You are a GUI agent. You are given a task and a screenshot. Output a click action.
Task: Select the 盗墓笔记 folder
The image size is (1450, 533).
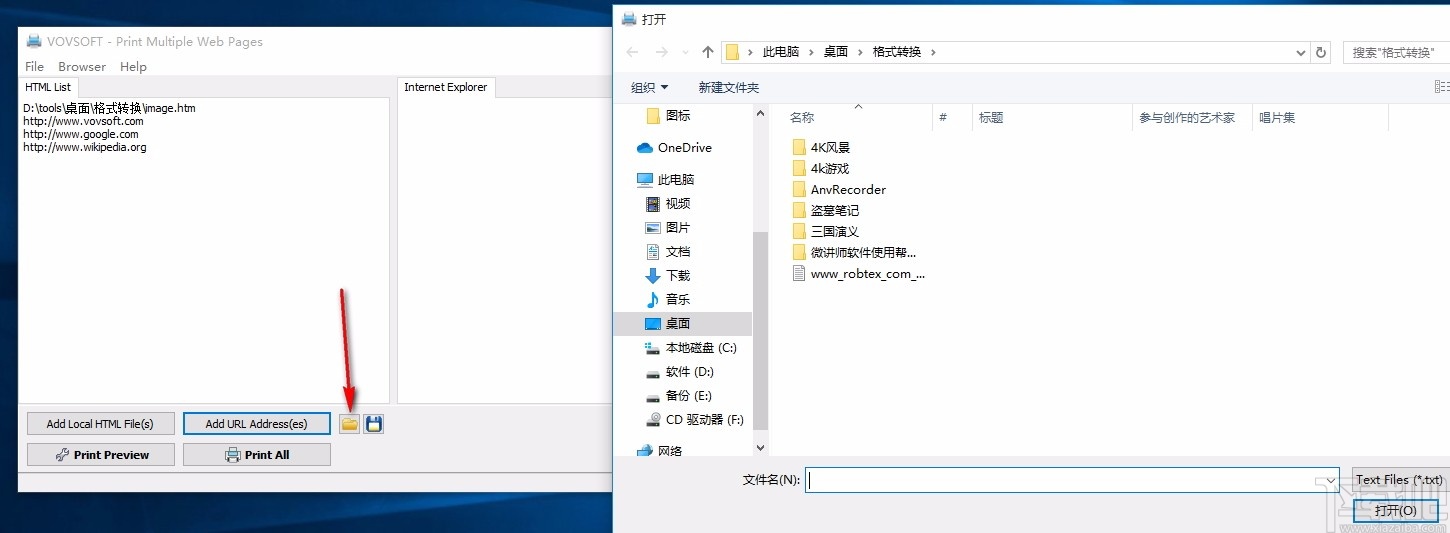[x=825, y=210]
